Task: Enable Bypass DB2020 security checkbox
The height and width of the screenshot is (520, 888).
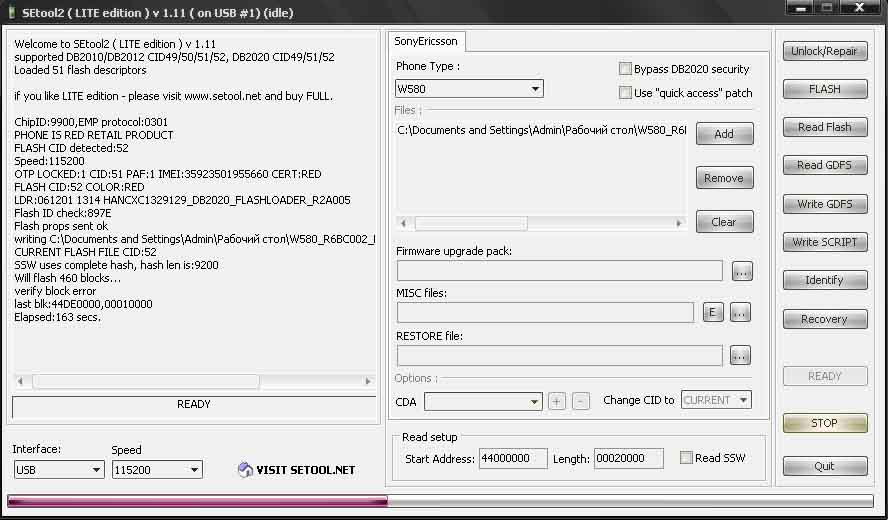Action: point(625,69)
